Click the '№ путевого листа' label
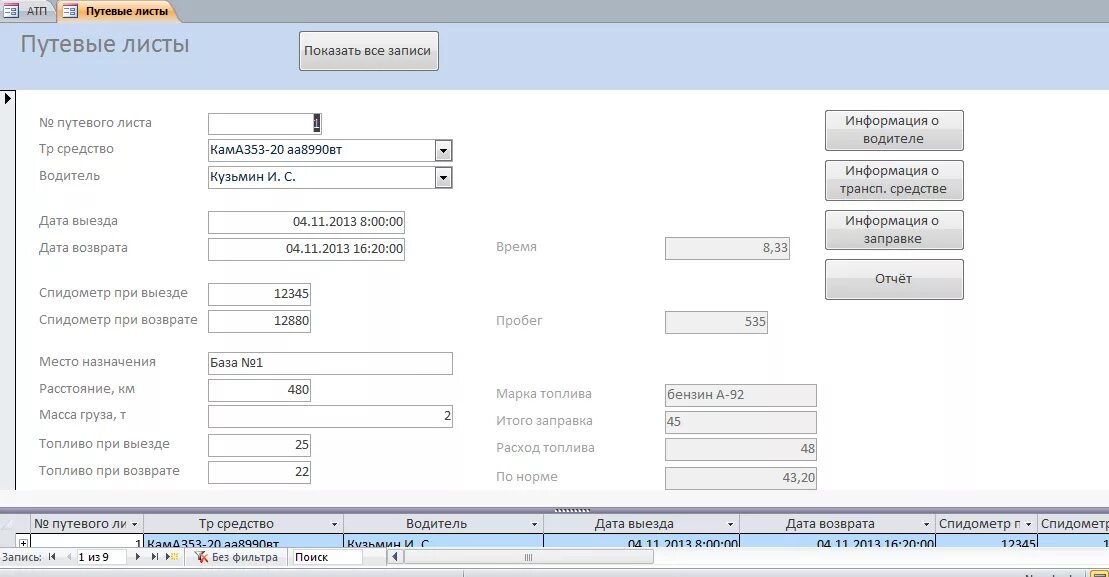This screenshot has height=577, width=1109. pyautogui.click(x=95, y=123)
